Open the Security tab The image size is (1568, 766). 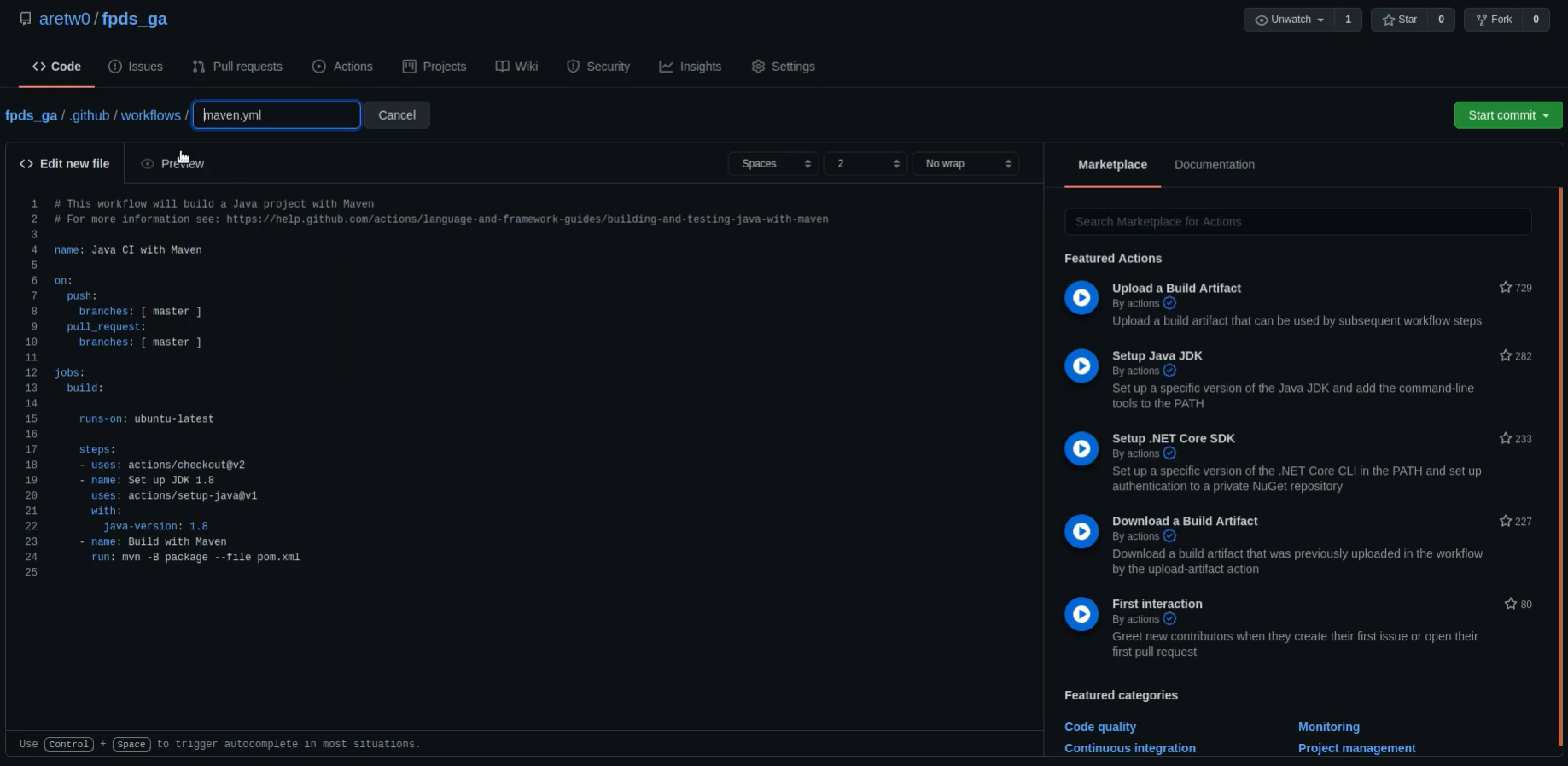pos(598,67)
